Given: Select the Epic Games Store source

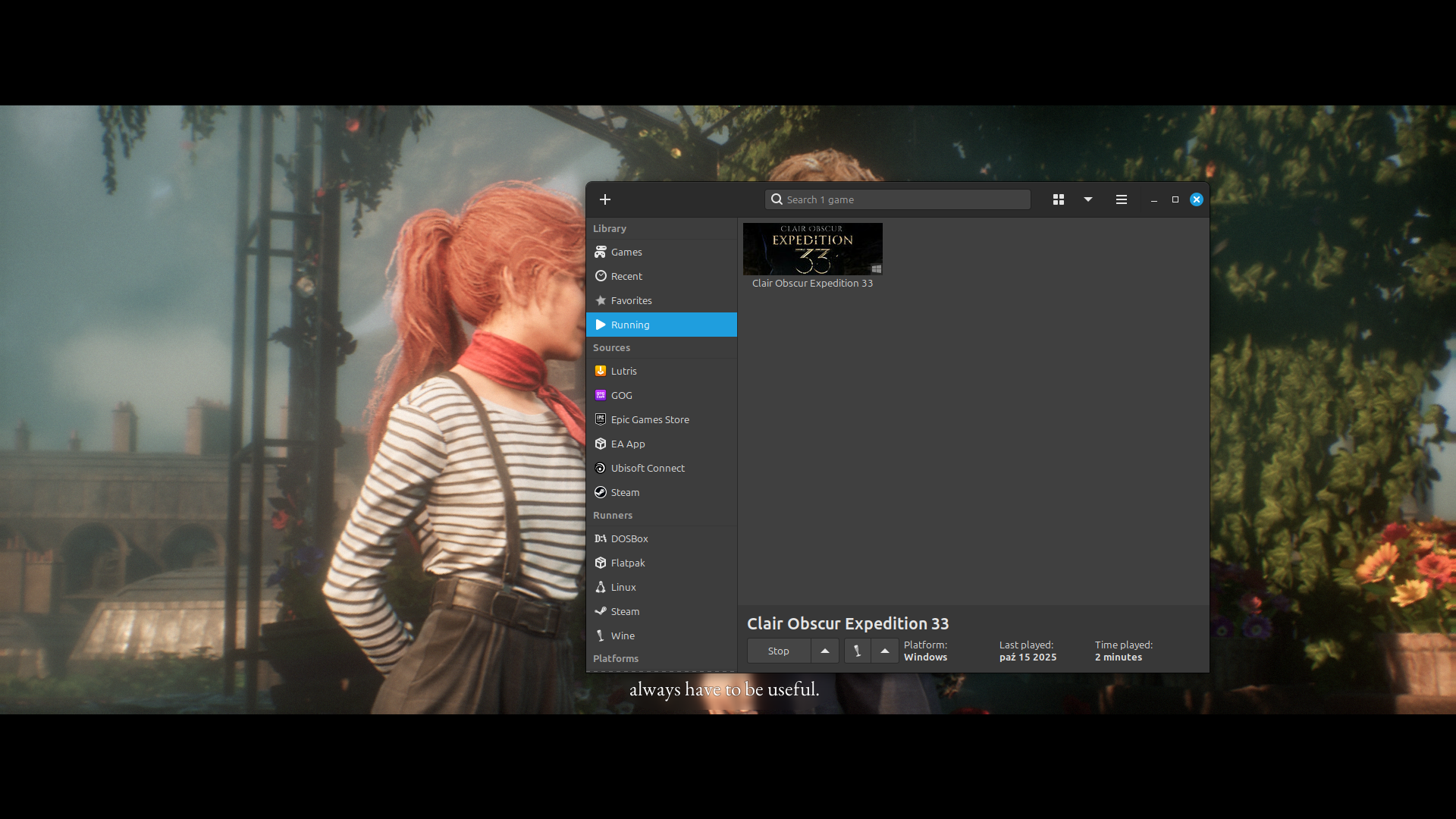Looking at the screenshot, I should [650, 419].
